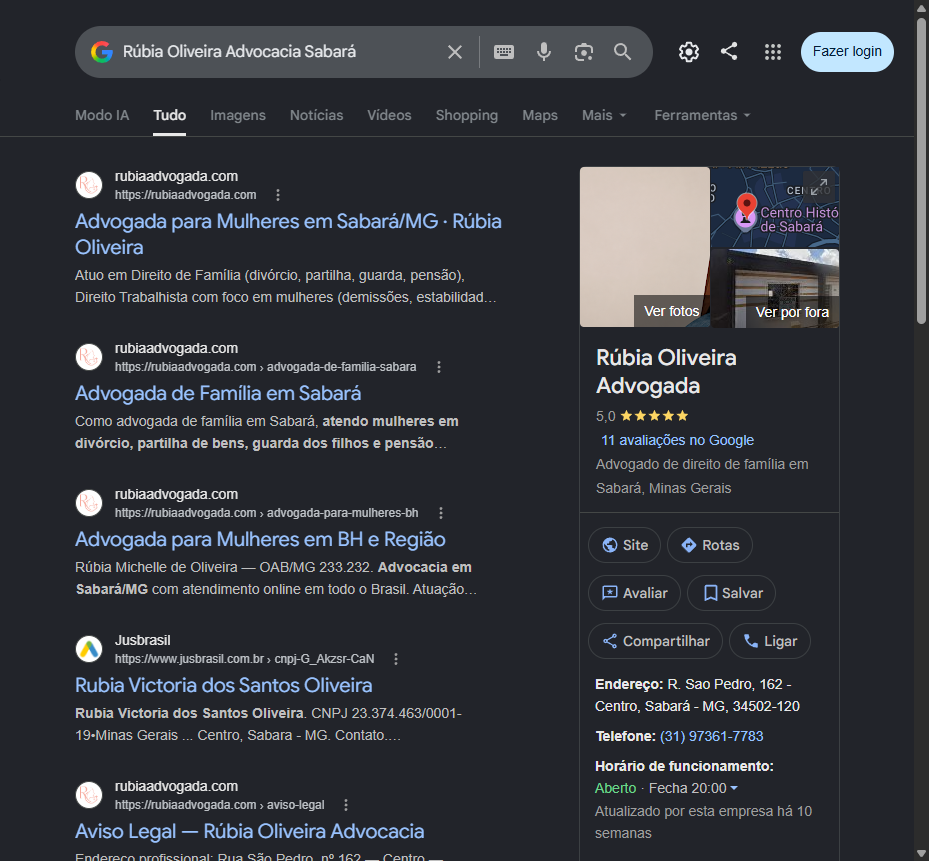Image resolution: width=929 pixels, height=861 pixels.
Task: Click the Fazer login button
Action: (847, 52)
